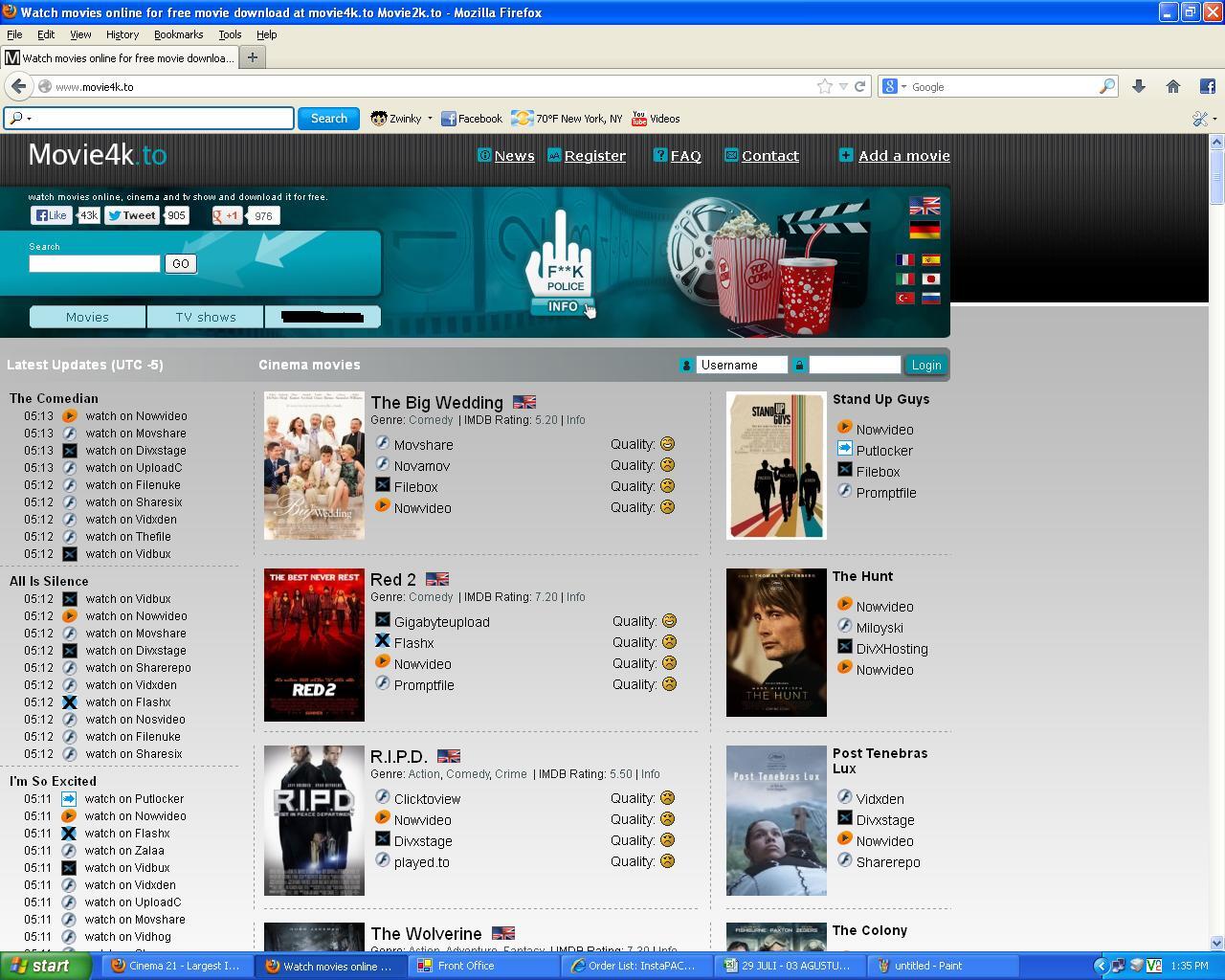Switch site language with the German flag
Viewport: 1225px width, 980px height.
pyautogui.click(x=924, y=231)
